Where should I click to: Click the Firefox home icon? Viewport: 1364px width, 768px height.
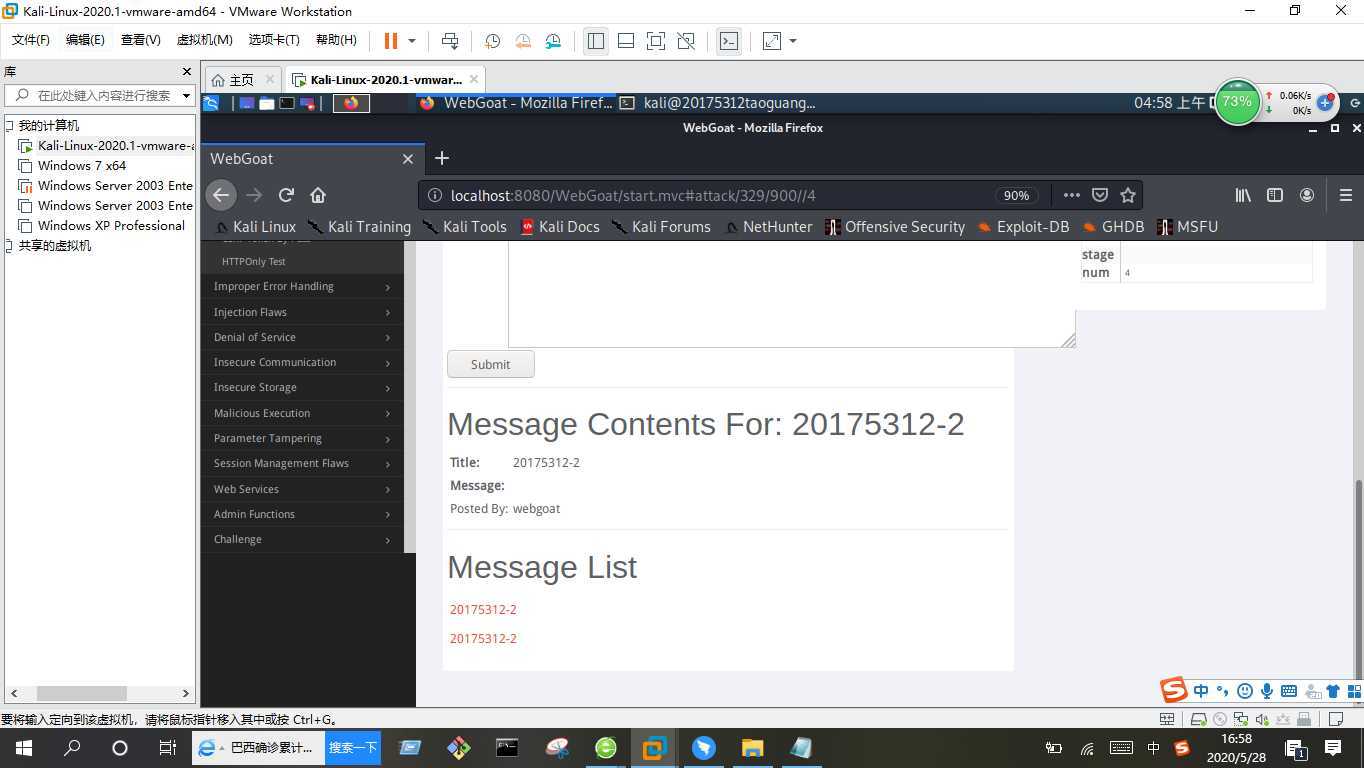318,195
